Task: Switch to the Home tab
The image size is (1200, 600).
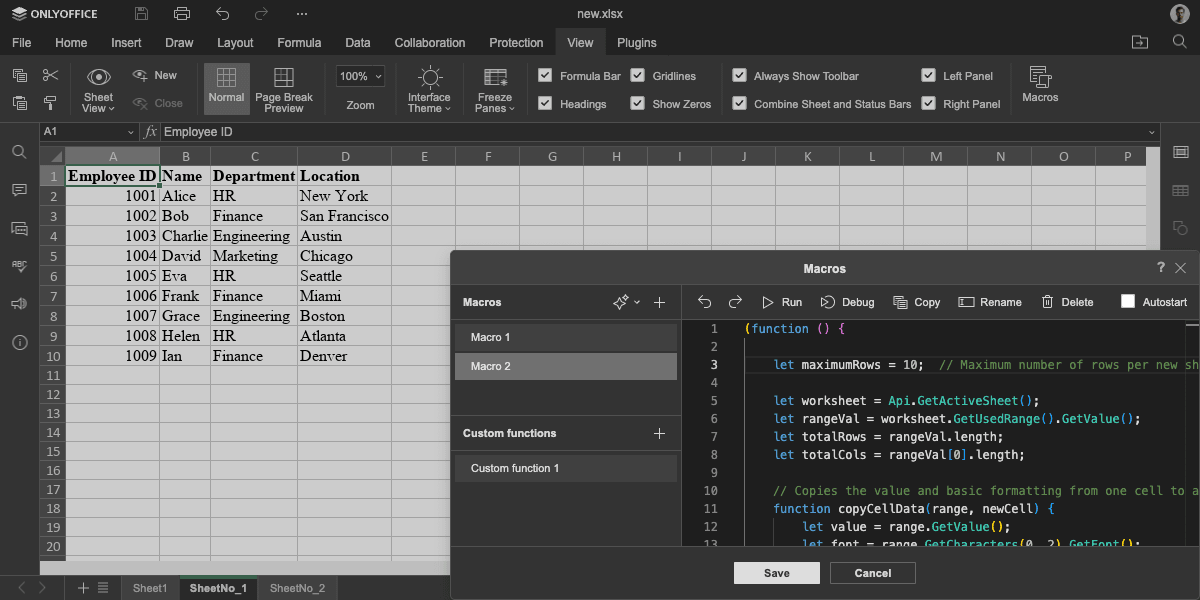Action: click(71, 43)
